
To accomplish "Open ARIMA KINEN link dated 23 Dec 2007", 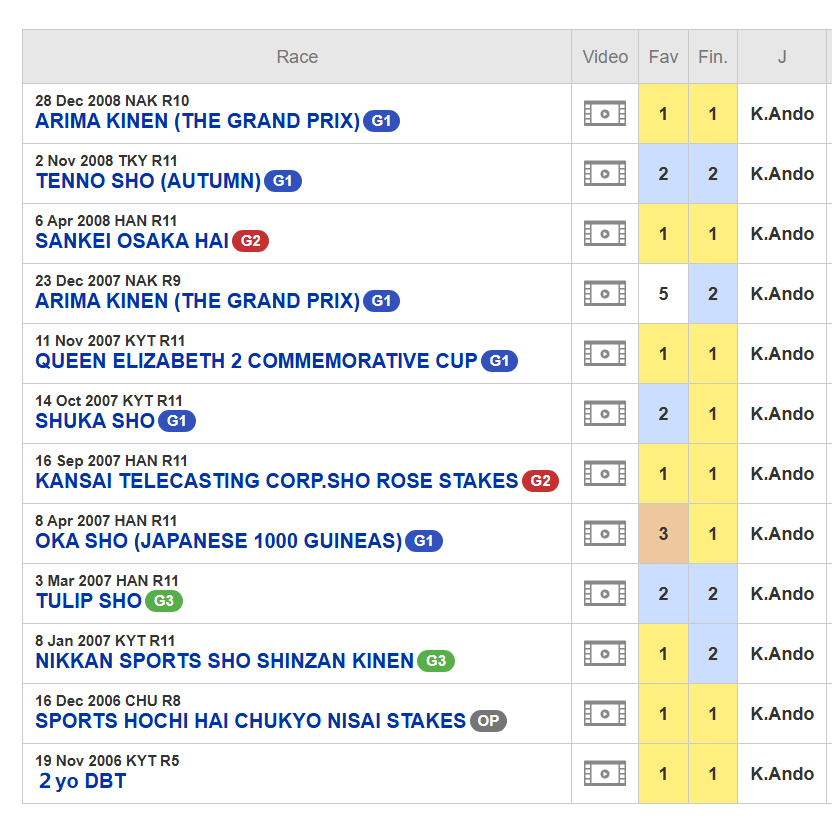I will coord(197,301).
